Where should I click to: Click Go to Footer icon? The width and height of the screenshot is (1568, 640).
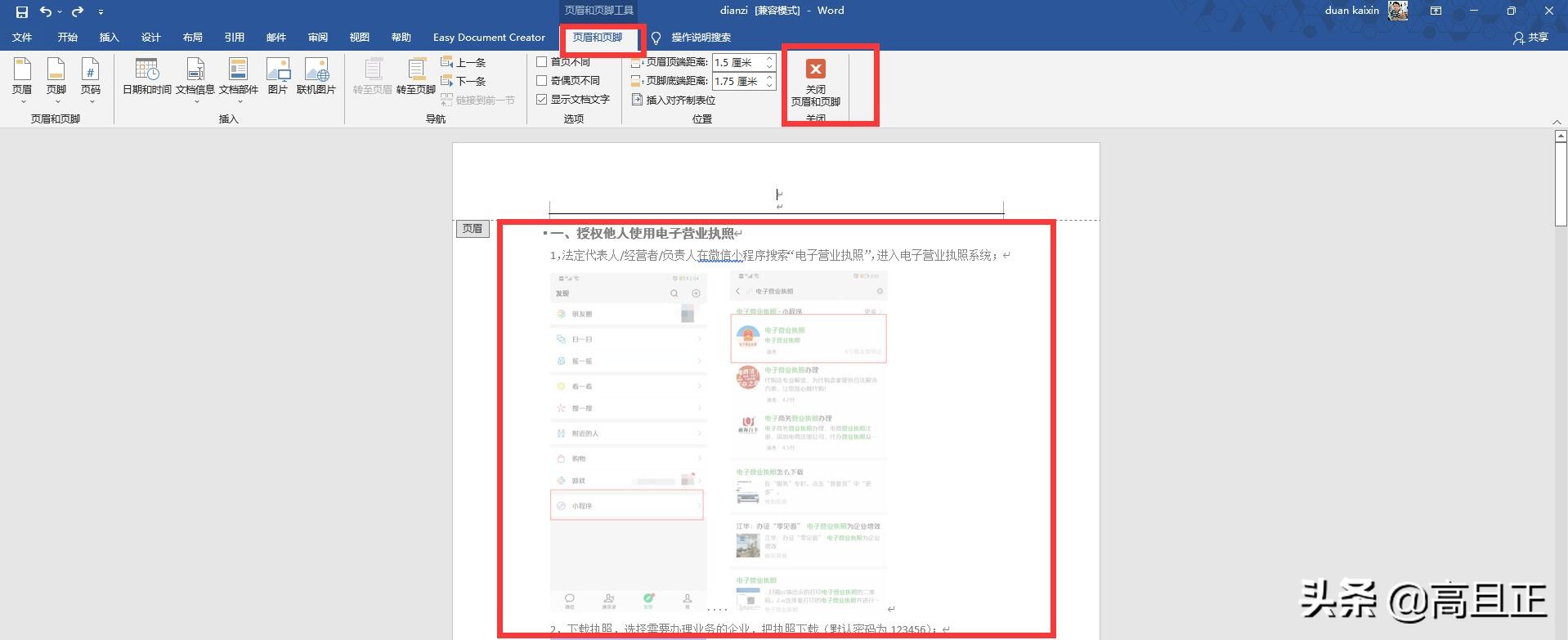click(416, 75)
